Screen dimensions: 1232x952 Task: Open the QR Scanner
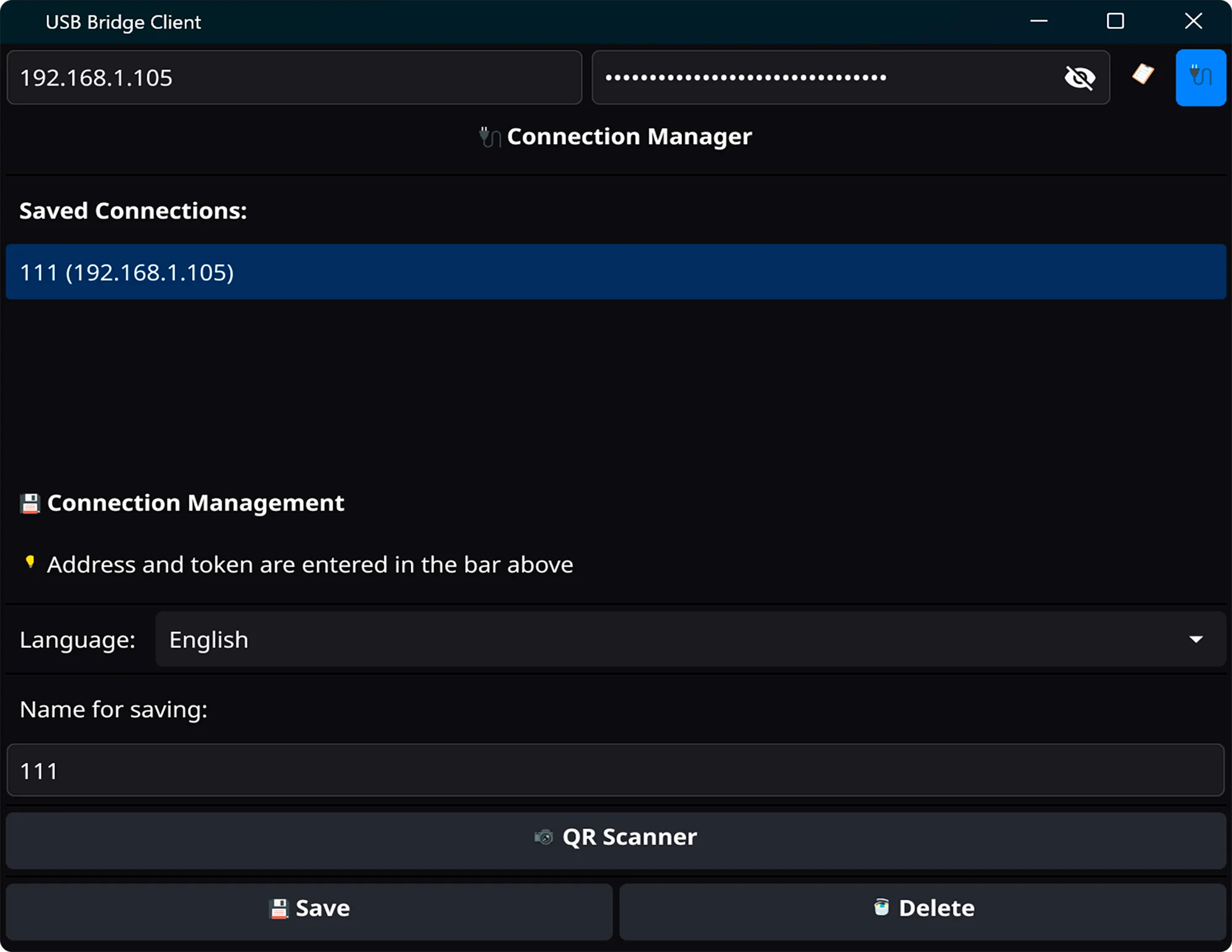(616, 837)
